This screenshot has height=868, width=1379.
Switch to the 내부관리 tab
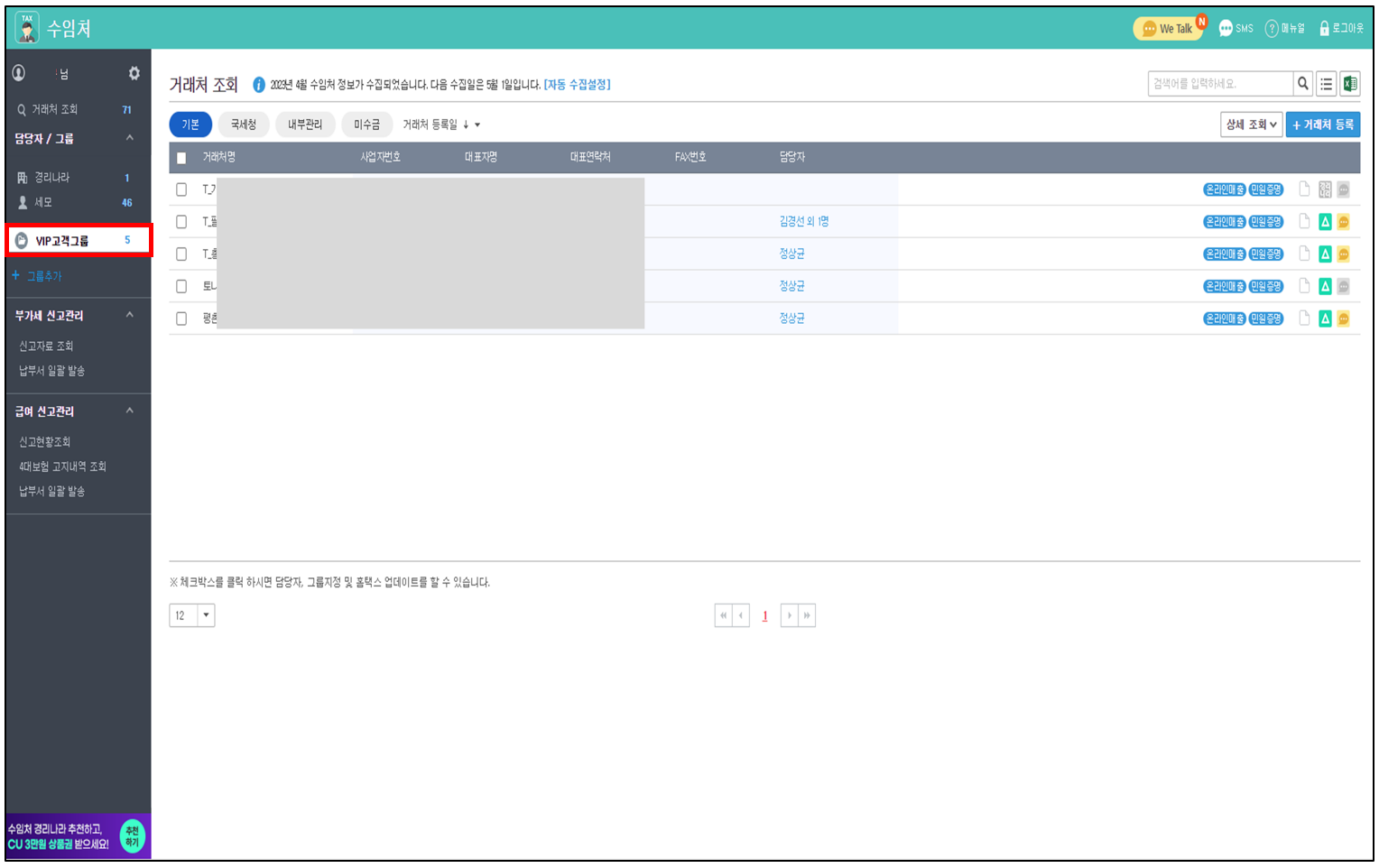point(305,125)
